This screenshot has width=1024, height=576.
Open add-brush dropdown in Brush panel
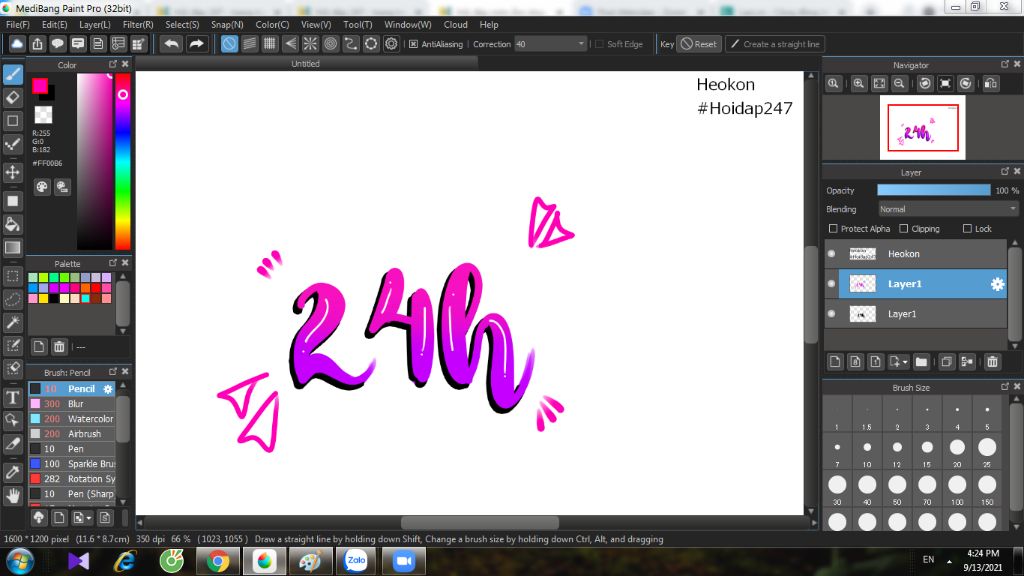coord(88,518)
